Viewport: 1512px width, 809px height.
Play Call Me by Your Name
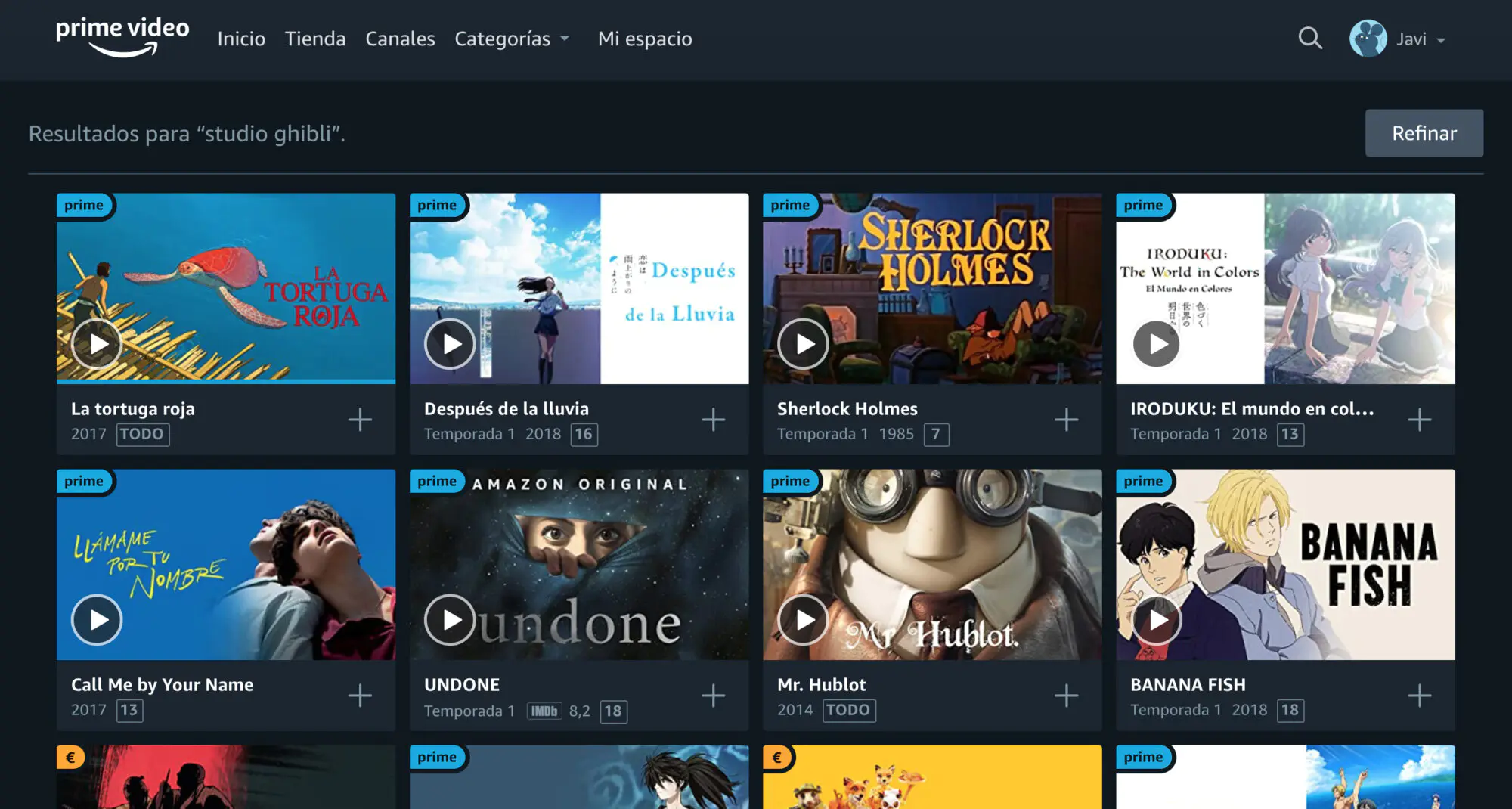coord(97,620)
